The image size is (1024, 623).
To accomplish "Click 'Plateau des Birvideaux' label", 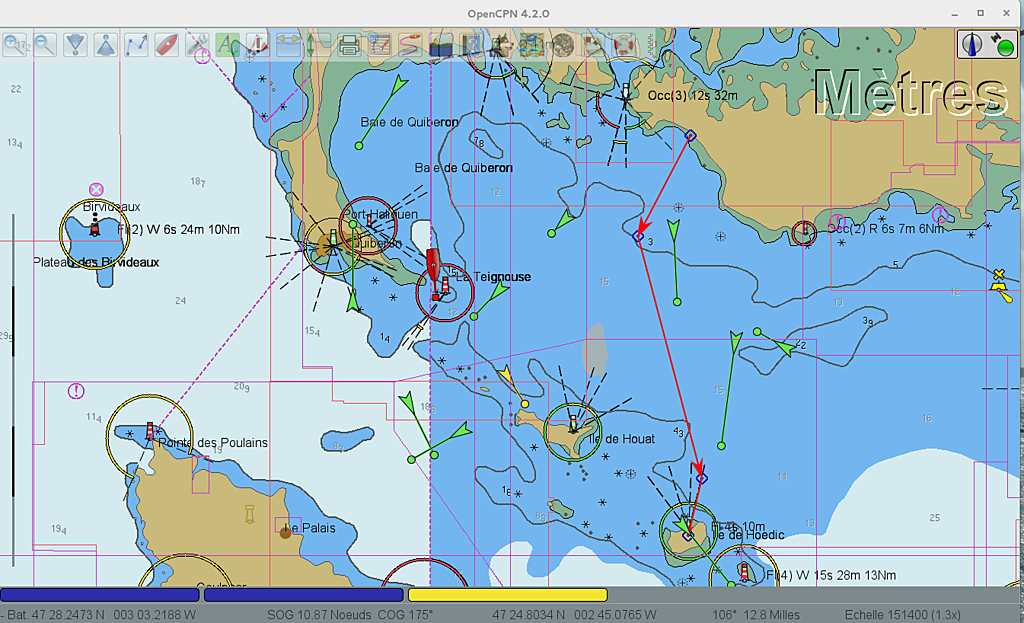I will point(96,262).
